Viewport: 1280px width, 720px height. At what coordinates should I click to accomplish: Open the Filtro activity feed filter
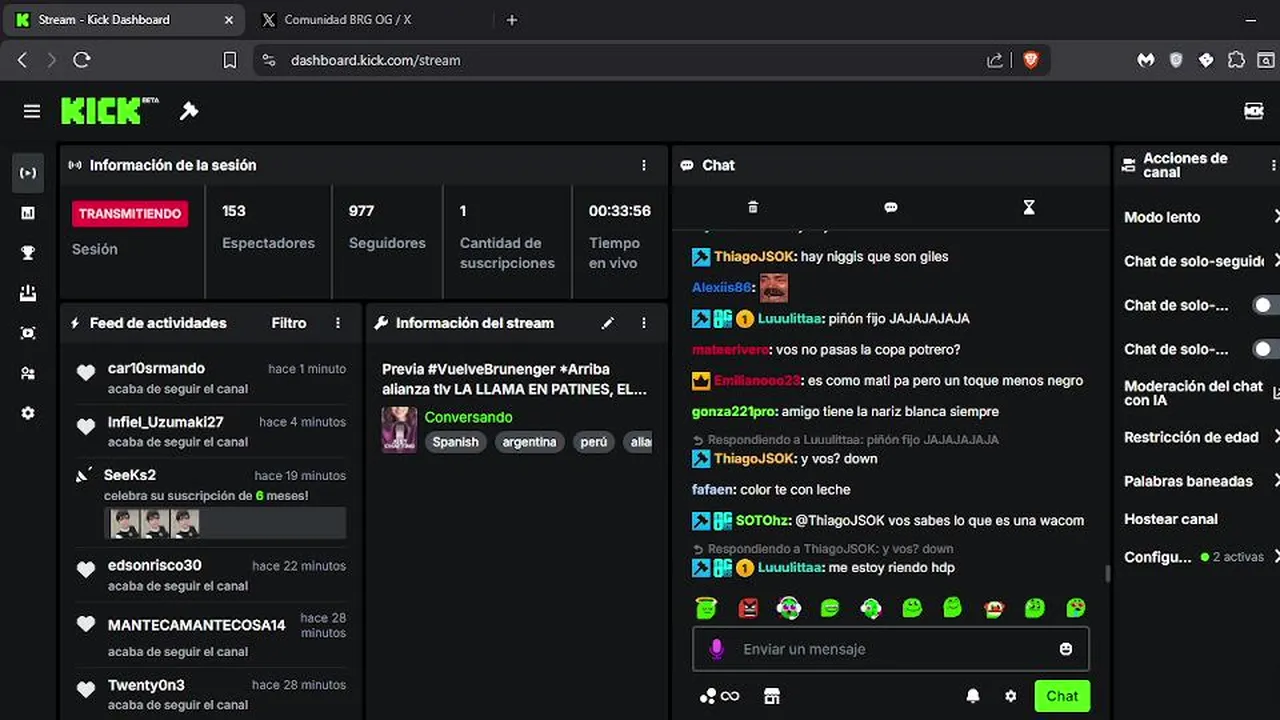tap(289, 323)
